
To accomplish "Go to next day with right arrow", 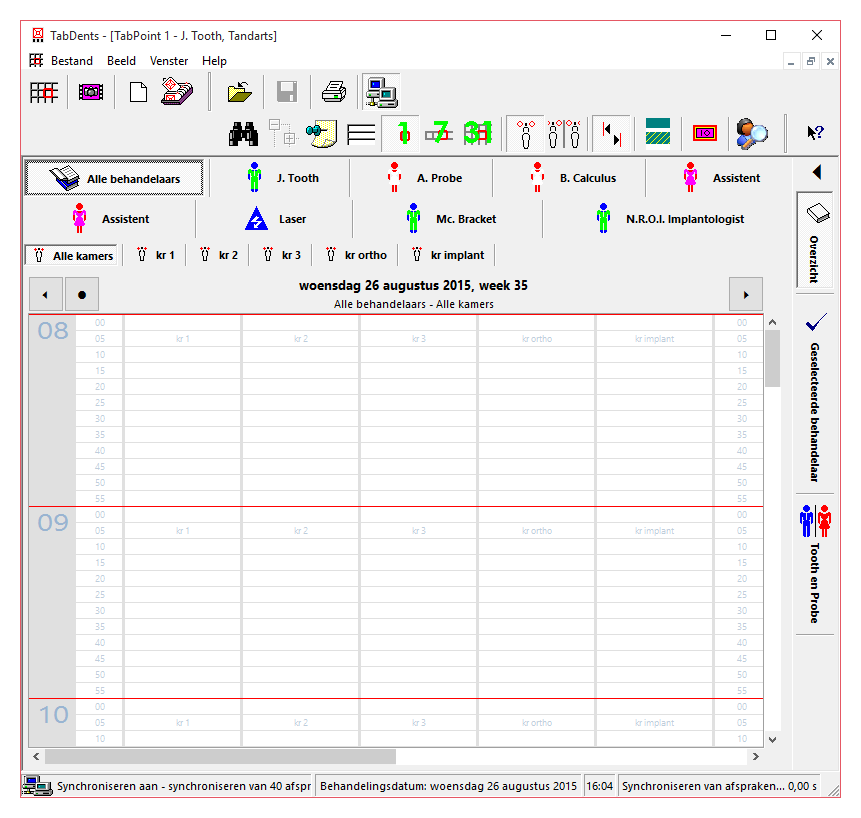I will pos(746,295).
